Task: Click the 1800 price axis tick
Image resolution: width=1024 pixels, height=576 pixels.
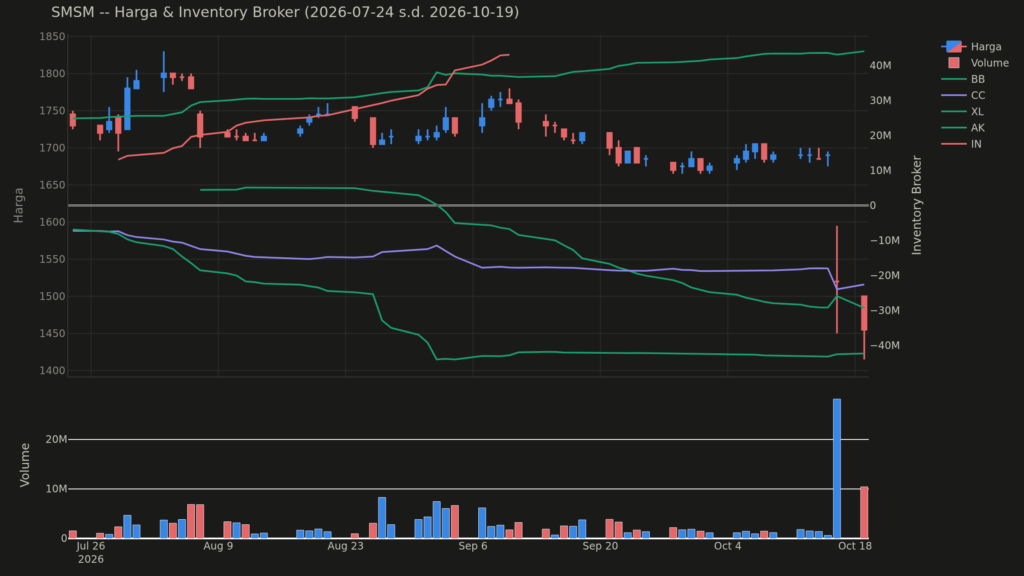Action: click(52, 74)
